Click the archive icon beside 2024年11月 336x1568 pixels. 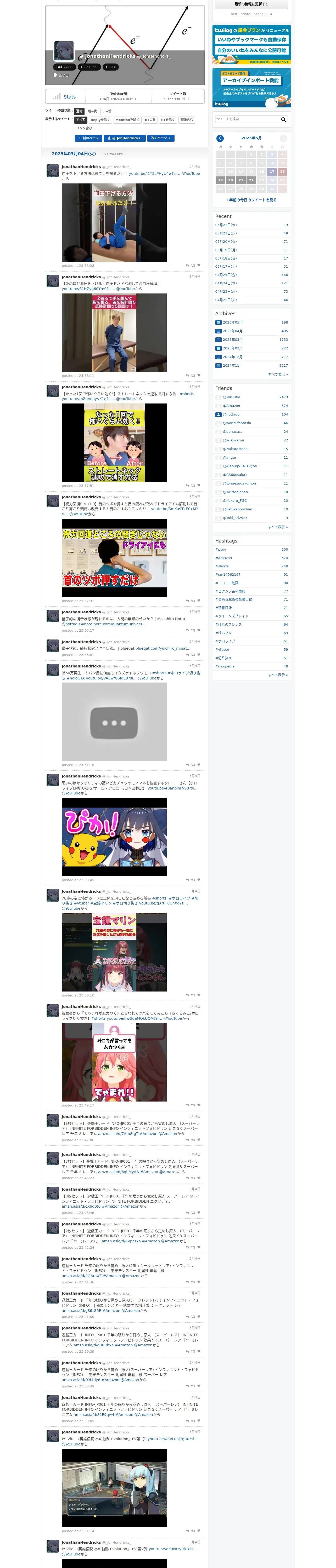218,366
